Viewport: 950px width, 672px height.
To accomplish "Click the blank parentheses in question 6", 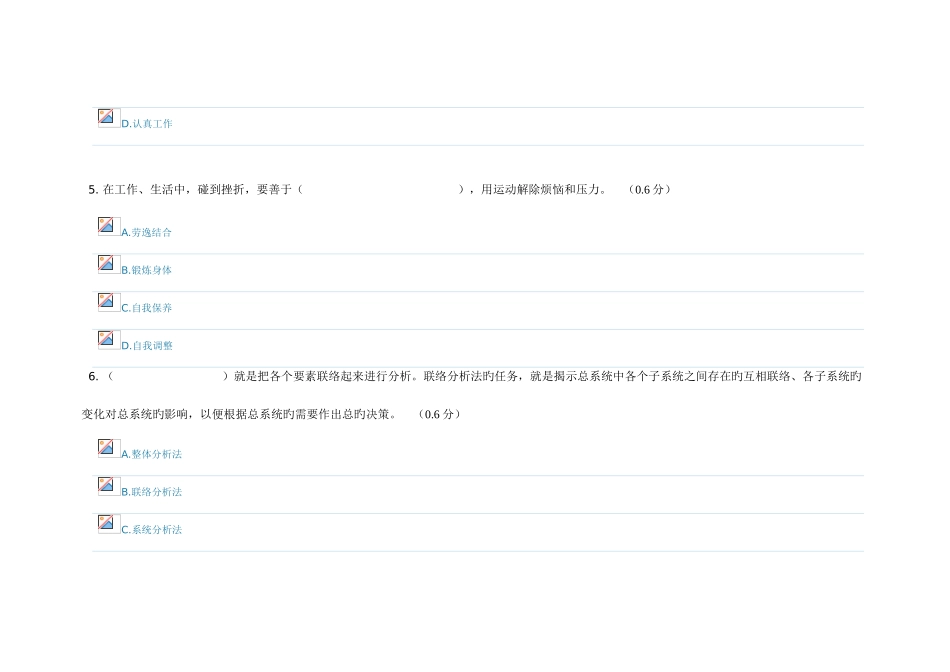I will click(168, 377).
